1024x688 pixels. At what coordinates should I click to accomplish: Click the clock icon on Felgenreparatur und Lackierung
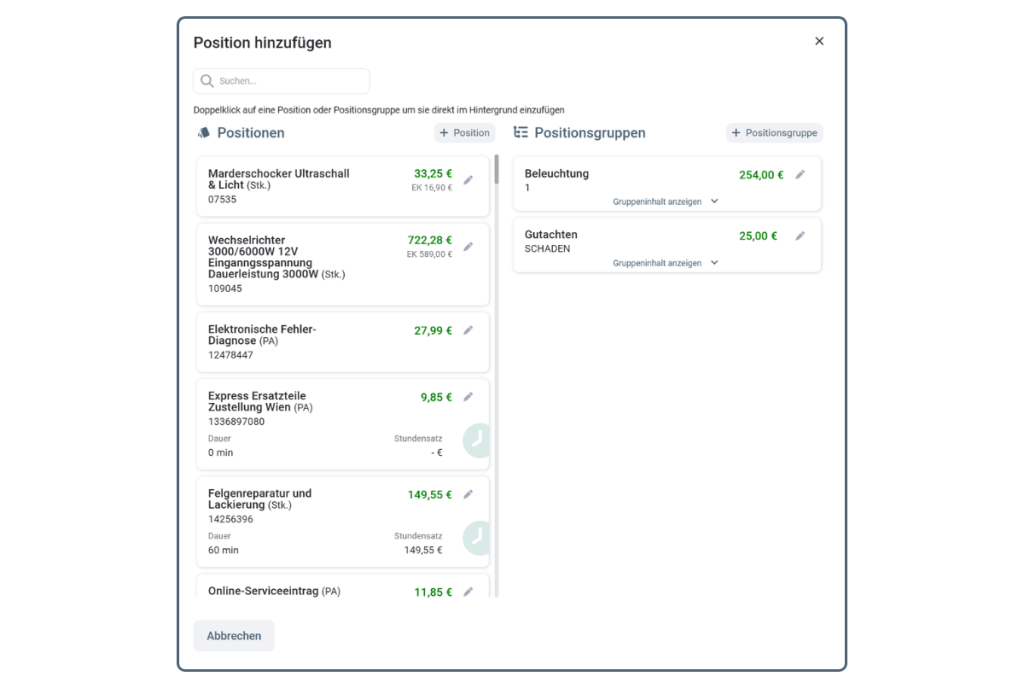click(477, 537)
